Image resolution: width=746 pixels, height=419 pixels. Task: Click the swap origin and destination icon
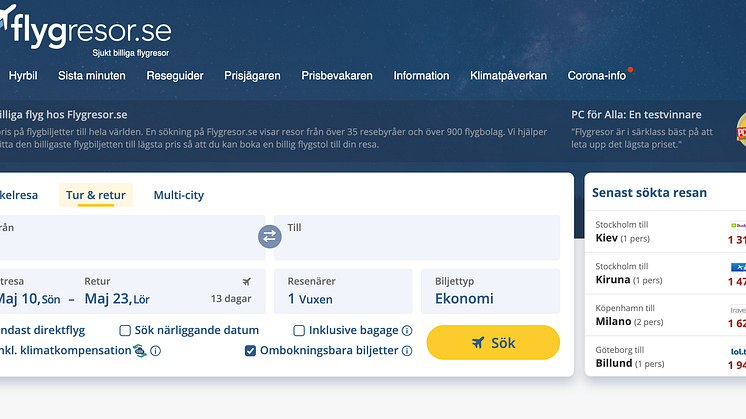coord(270,237)
